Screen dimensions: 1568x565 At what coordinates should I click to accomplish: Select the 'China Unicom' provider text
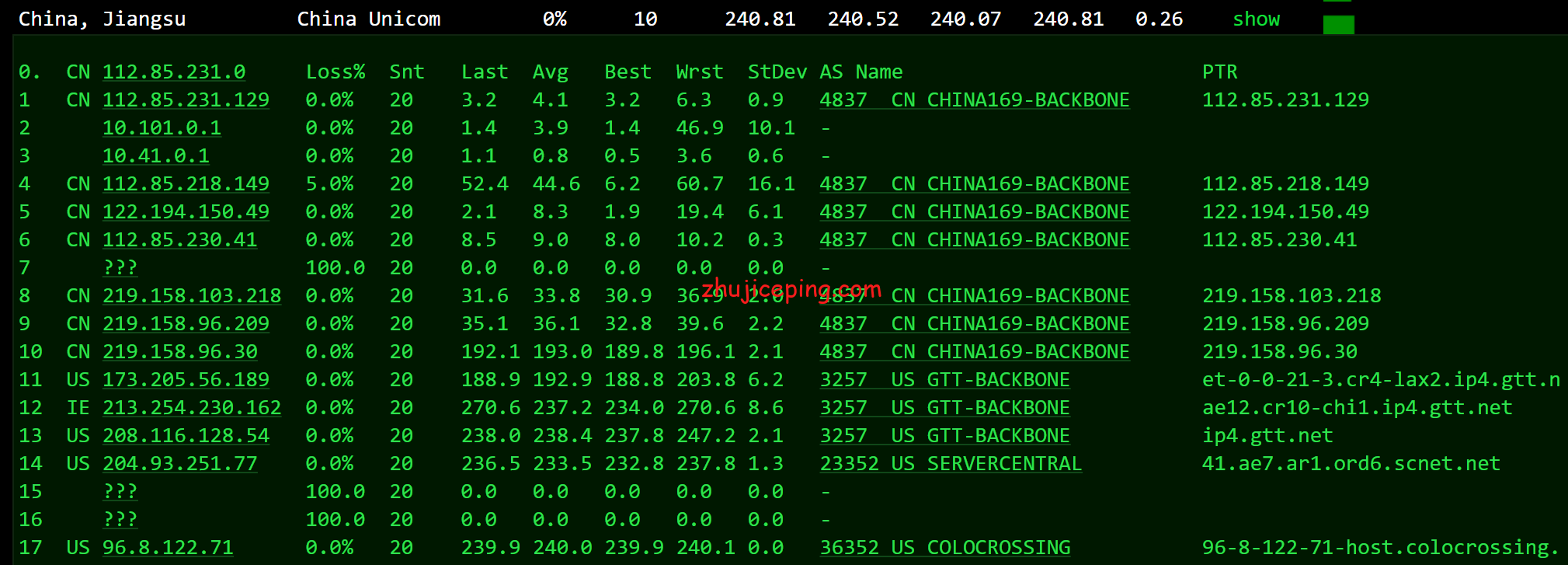369,19
